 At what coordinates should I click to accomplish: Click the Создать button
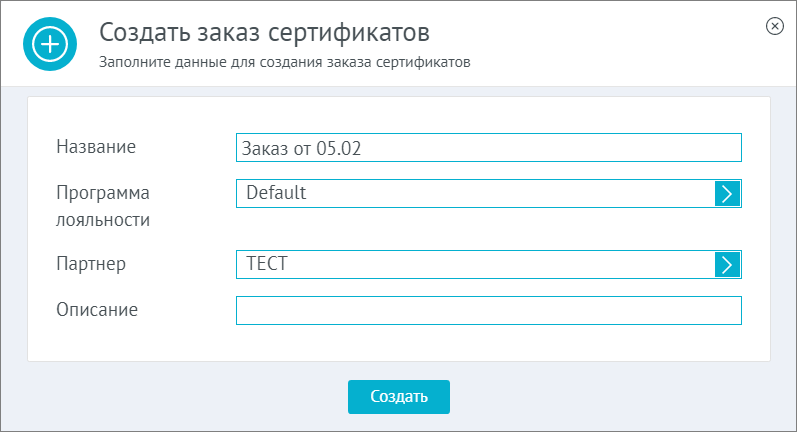[399, 397]
